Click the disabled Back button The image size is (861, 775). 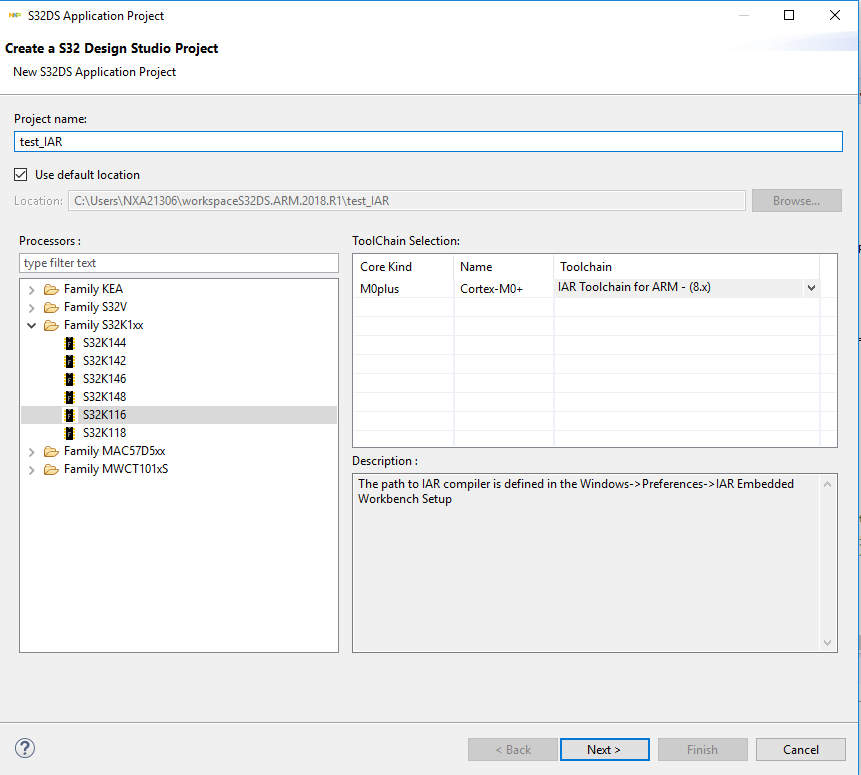[513, 750]
